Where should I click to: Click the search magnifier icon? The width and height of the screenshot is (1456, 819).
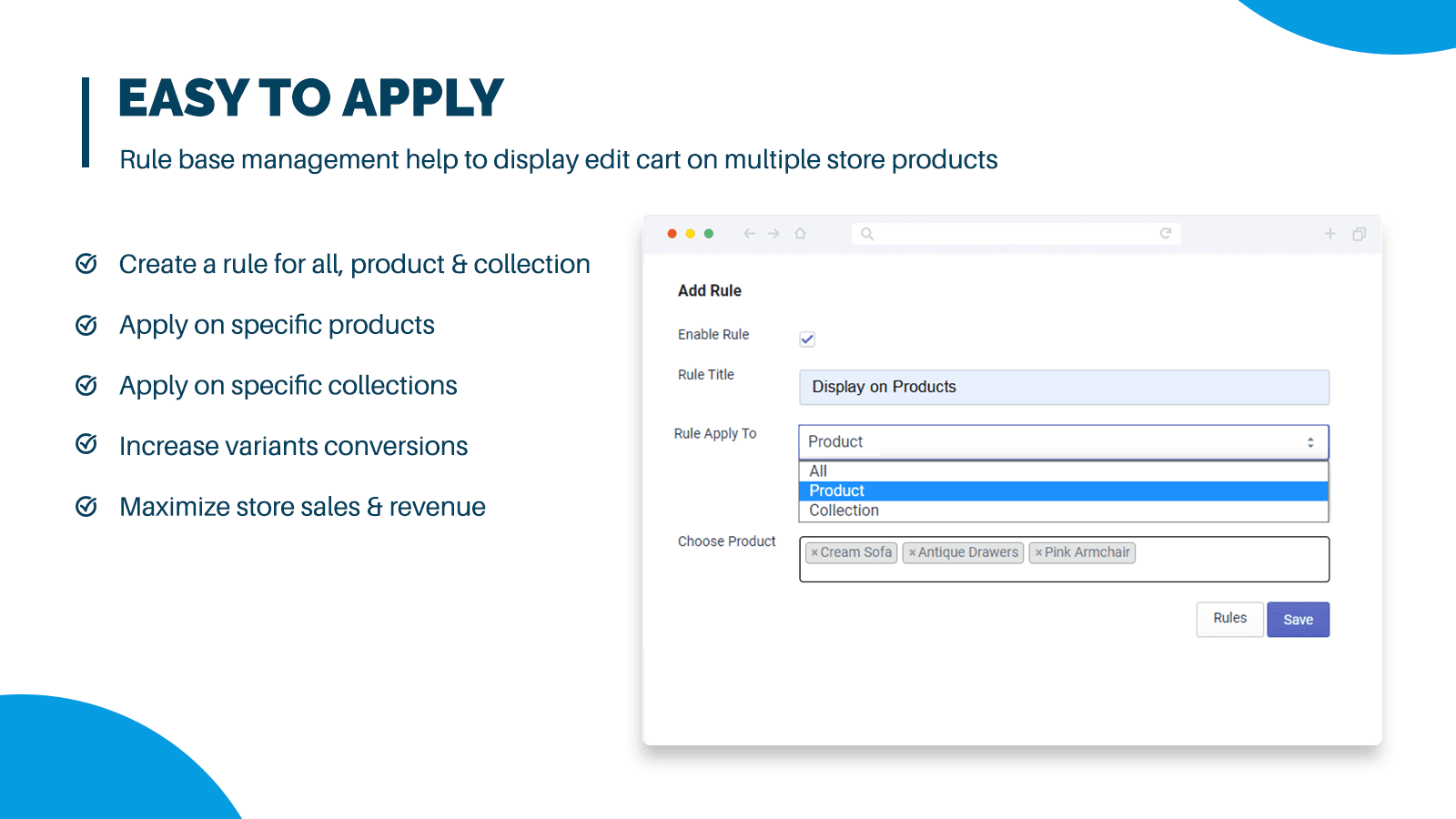pos(867,234)
